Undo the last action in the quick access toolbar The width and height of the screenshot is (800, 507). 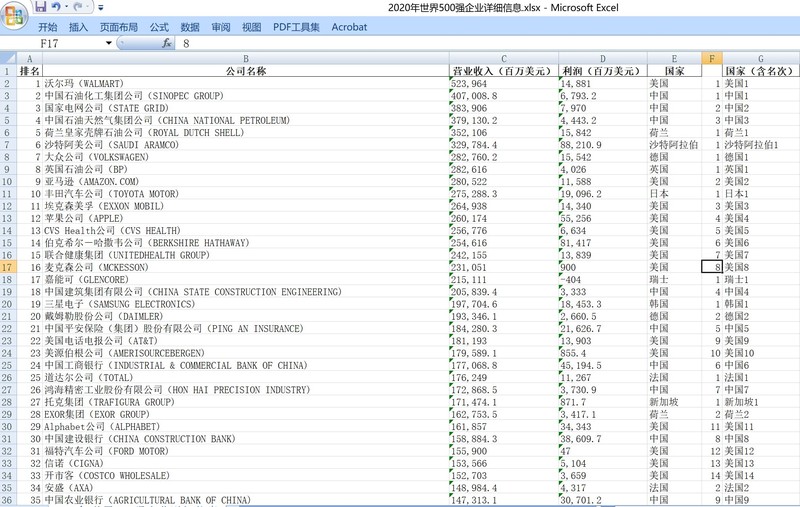click(x=56, y=7)
